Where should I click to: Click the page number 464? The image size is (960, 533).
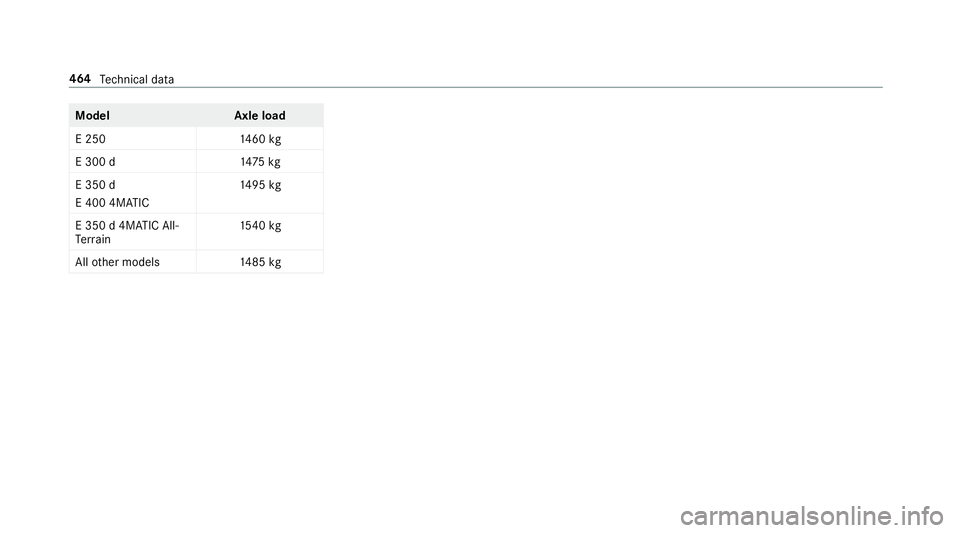point(80,79)
